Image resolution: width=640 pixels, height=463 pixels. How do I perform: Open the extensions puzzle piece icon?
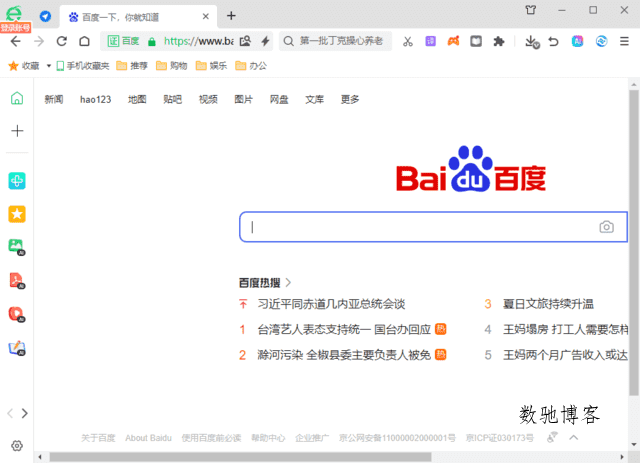point(499,41)
